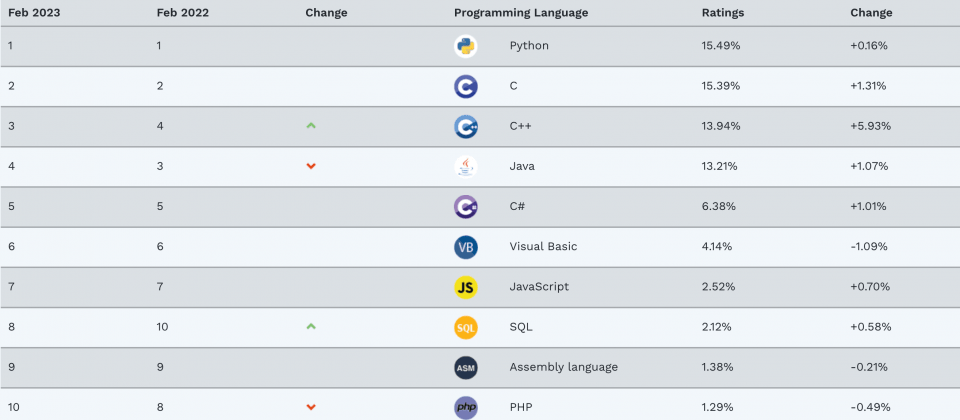Viewport: 960px width, 420px height.
Task: Click the Visual Basic language name
Action: 543,247
